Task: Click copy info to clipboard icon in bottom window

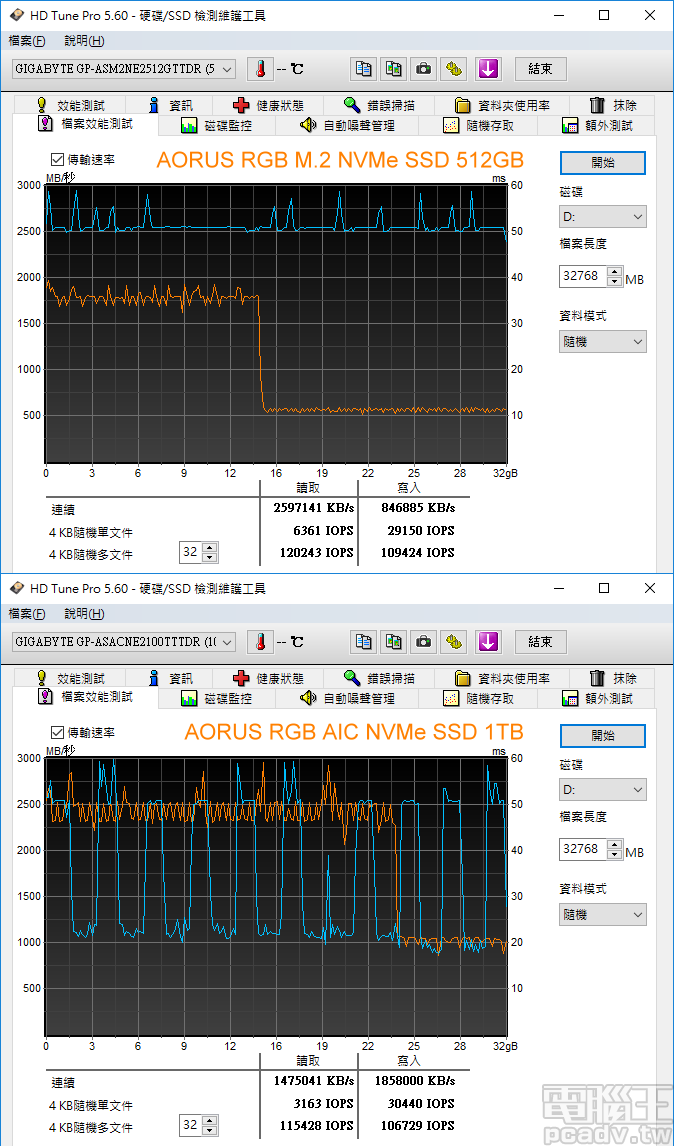Action: (363, 642)
